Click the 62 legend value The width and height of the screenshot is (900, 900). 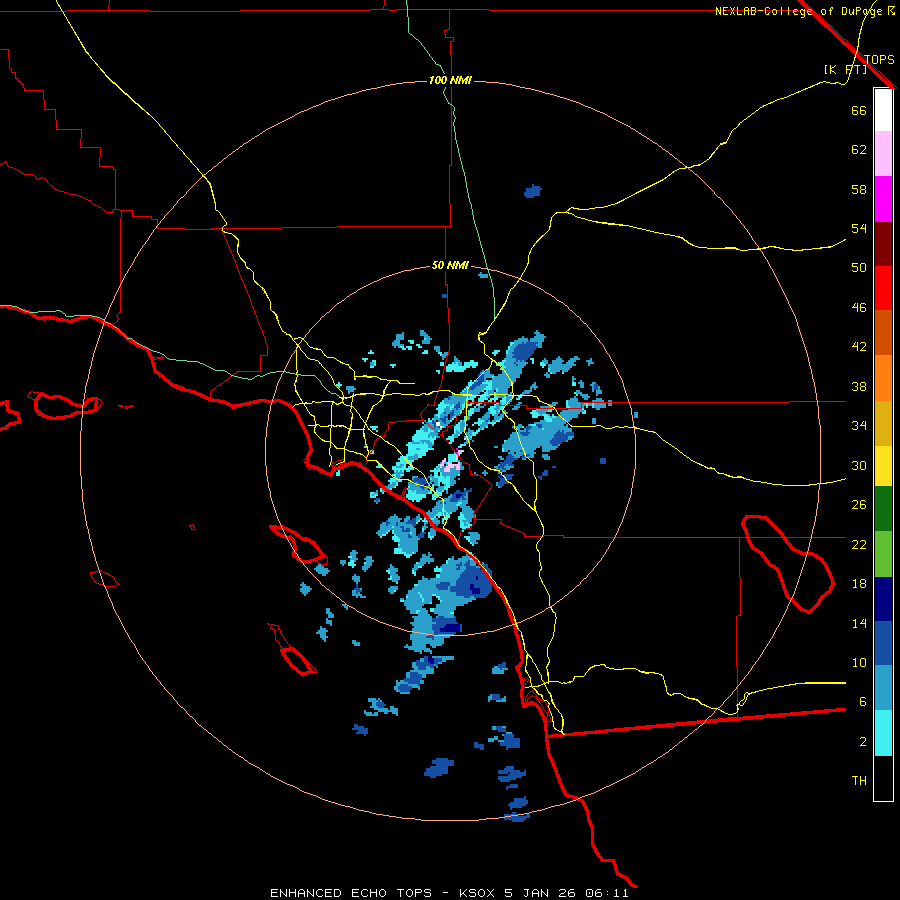pos(859,150)
